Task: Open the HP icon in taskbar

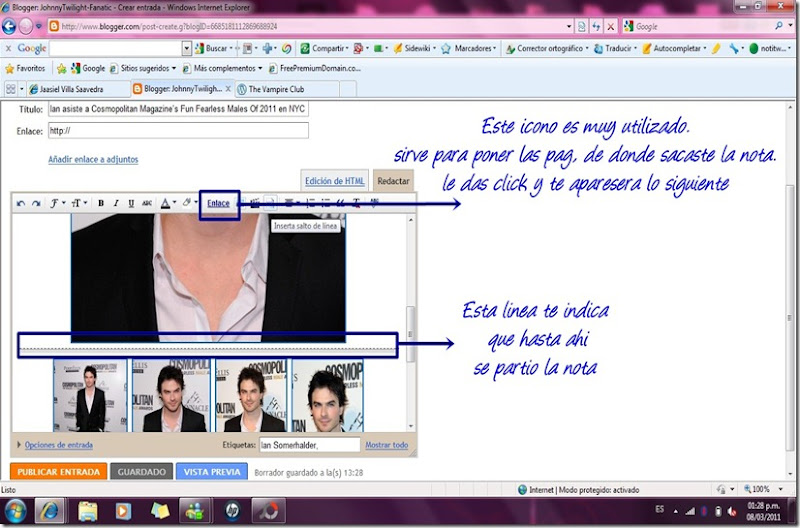Action: 232,511
